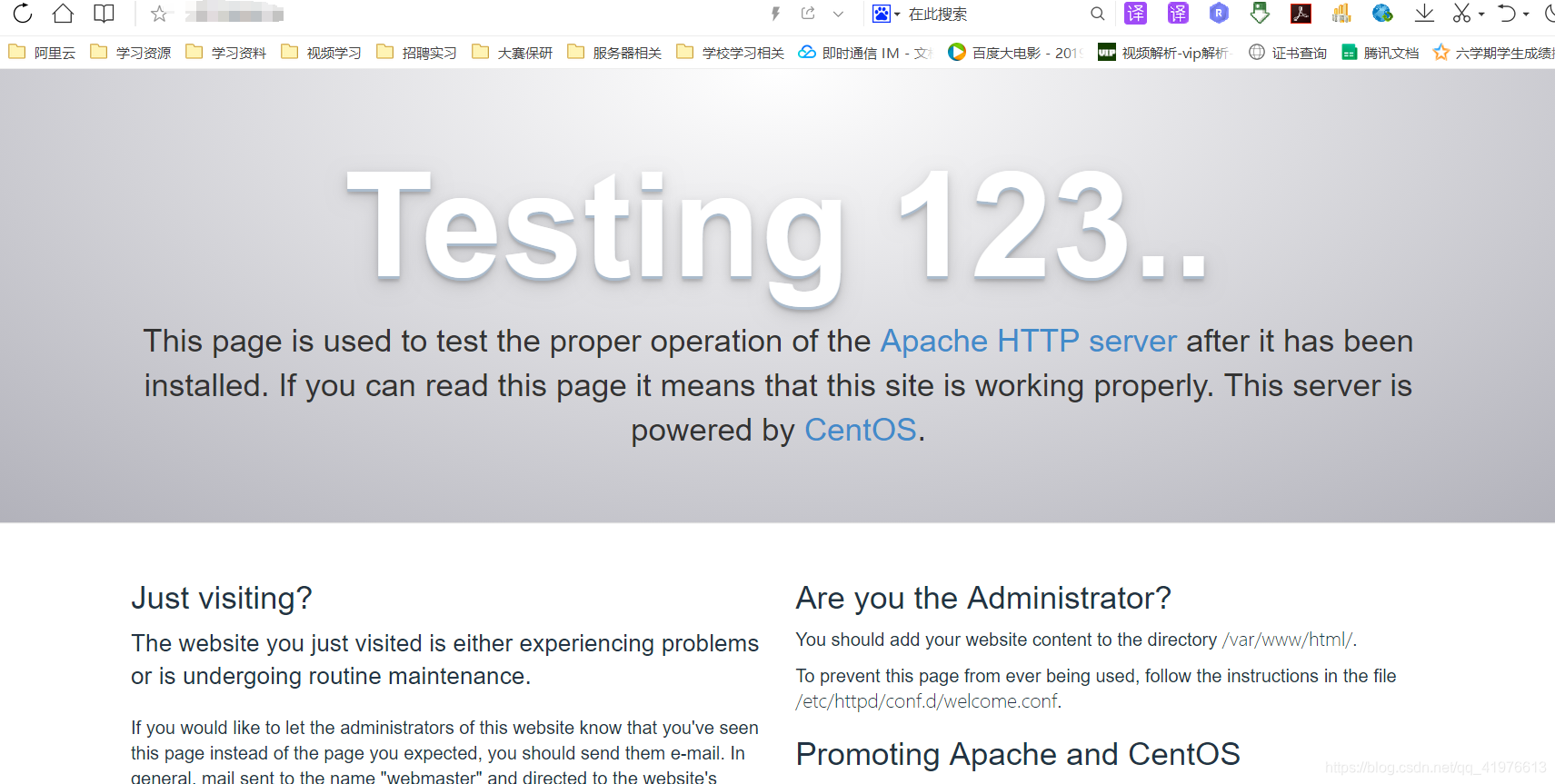1555x784 pixels.
Task: Open Adobe PDF extension icon
Action: (x=1301, y=14)
